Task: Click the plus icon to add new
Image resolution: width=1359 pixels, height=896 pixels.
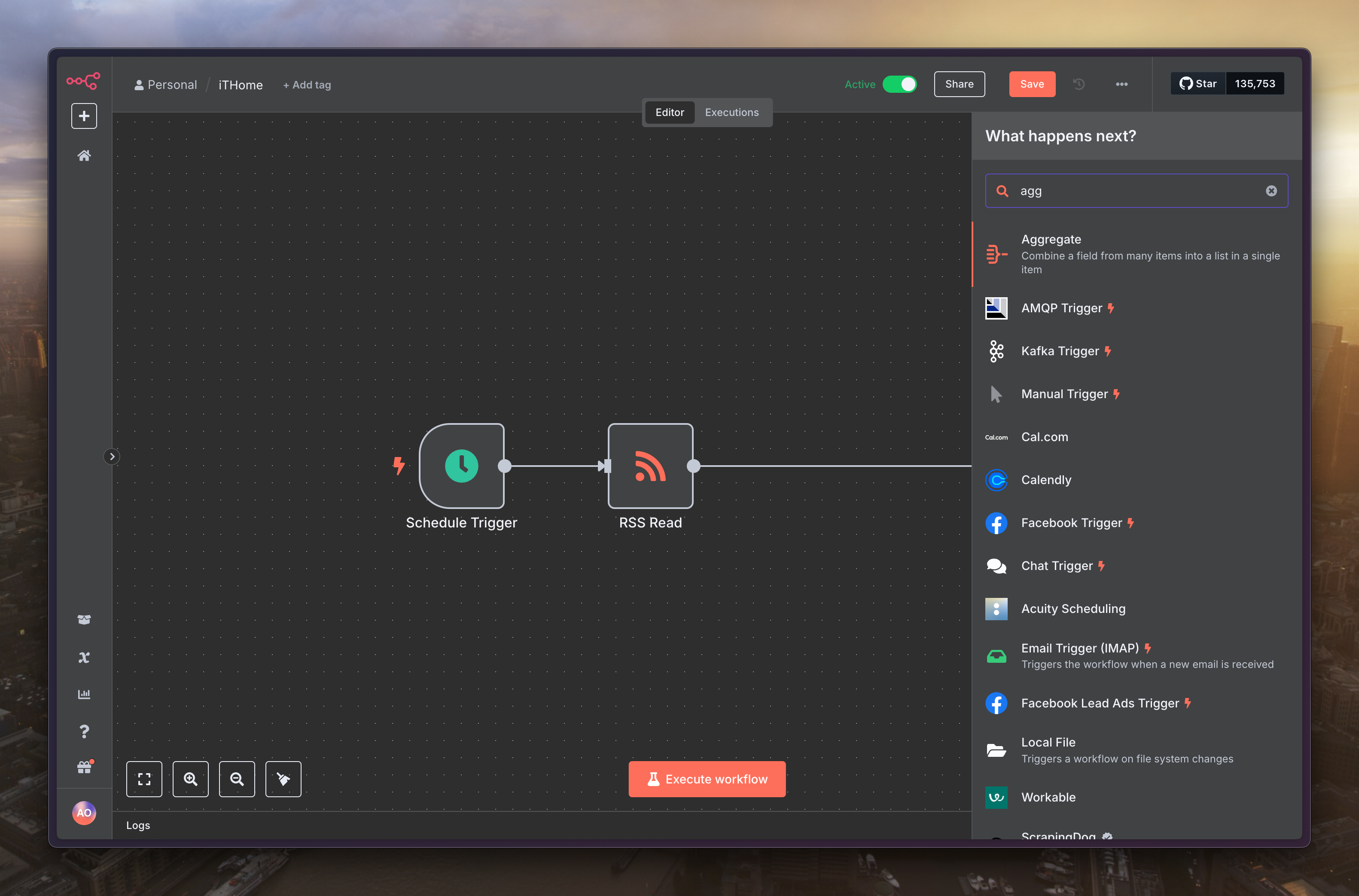Action: 84,116
